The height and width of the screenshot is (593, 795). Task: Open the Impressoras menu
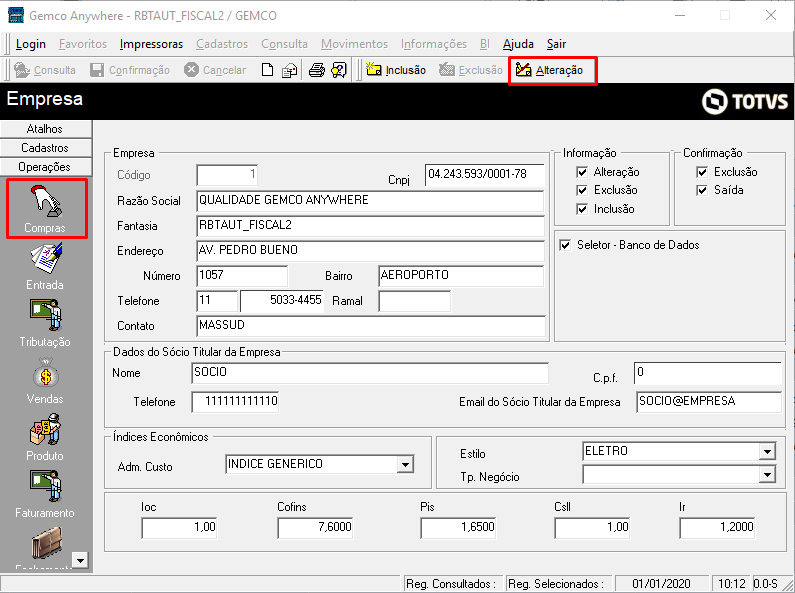click(x=151, y=44)
